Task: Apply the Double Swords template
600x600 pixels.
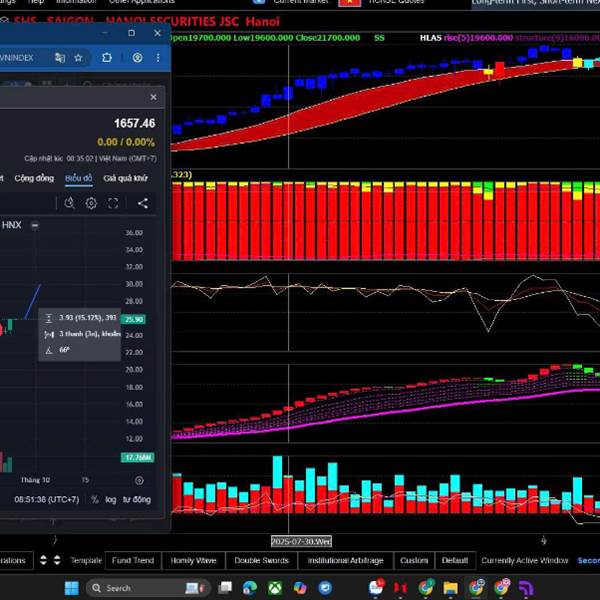Action: [261, 561]
